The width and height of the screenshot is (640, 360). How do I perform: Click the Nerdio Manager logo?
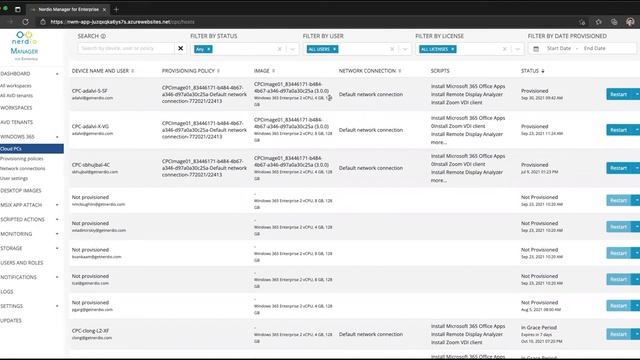coord(24,46)
